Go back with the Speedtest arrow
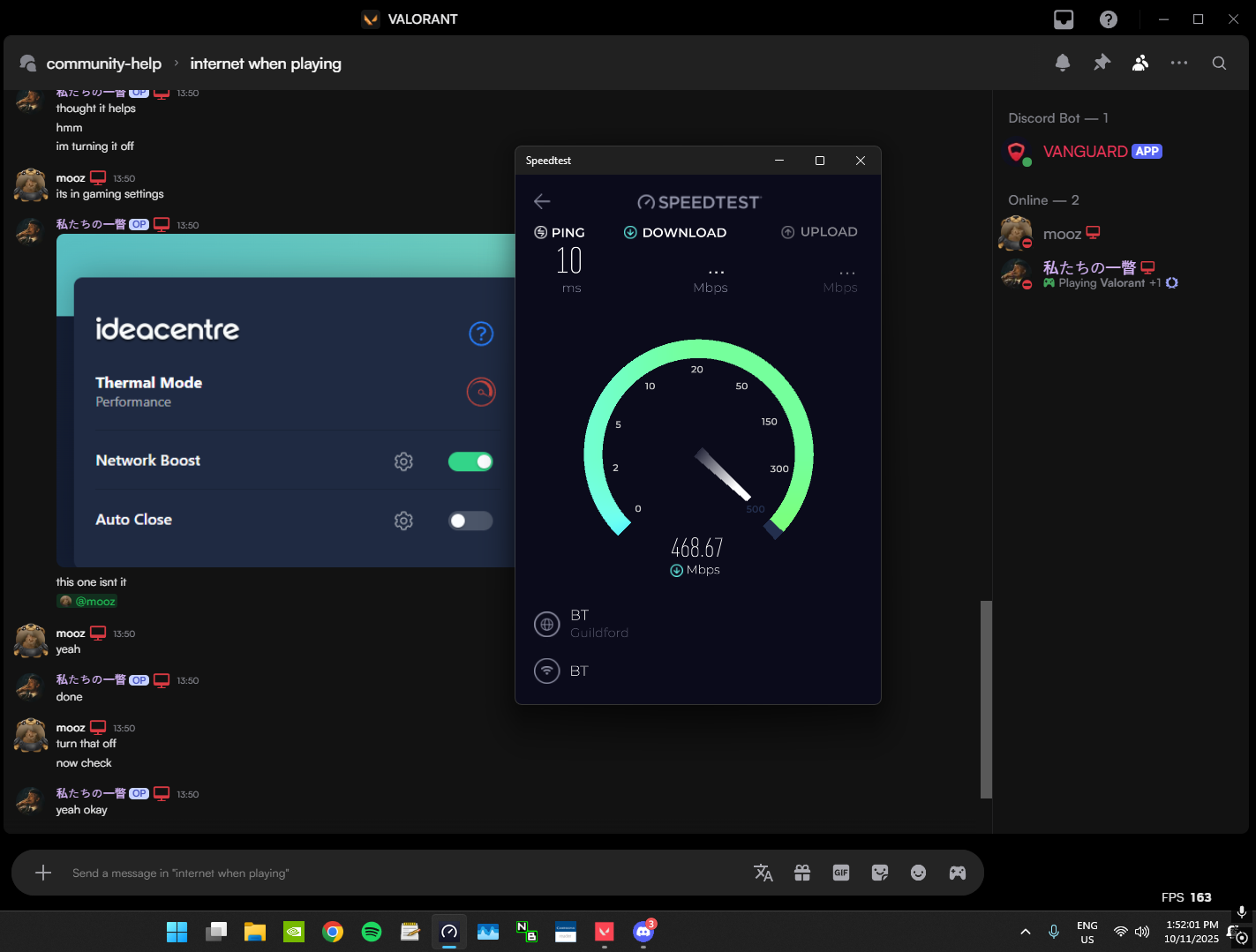The width and height of the screenshot is (1256, 952). [x=542, y=201]
